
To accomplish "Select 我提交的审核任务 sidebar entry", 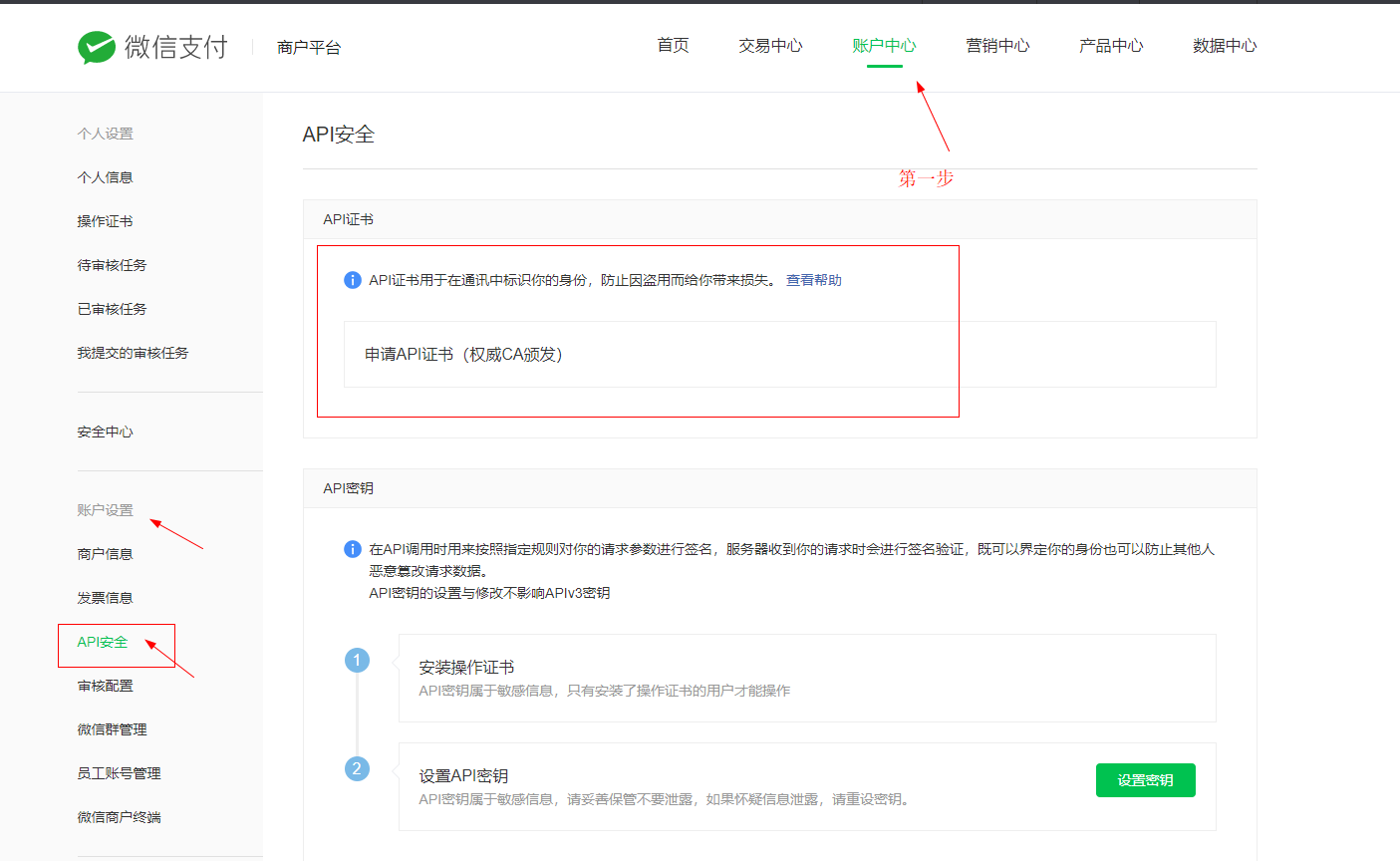I will pos(133,353).
